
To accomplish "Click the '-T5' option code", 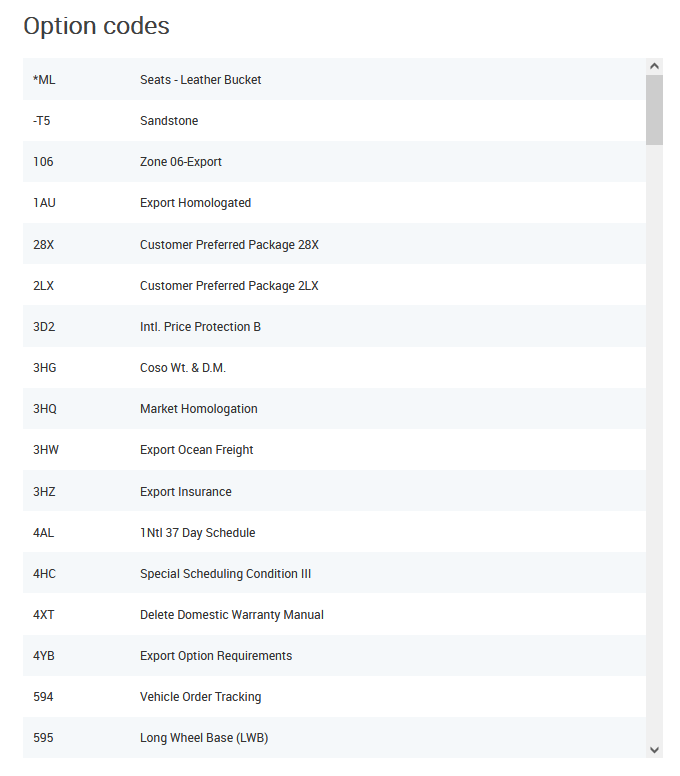I will [42, 121].
